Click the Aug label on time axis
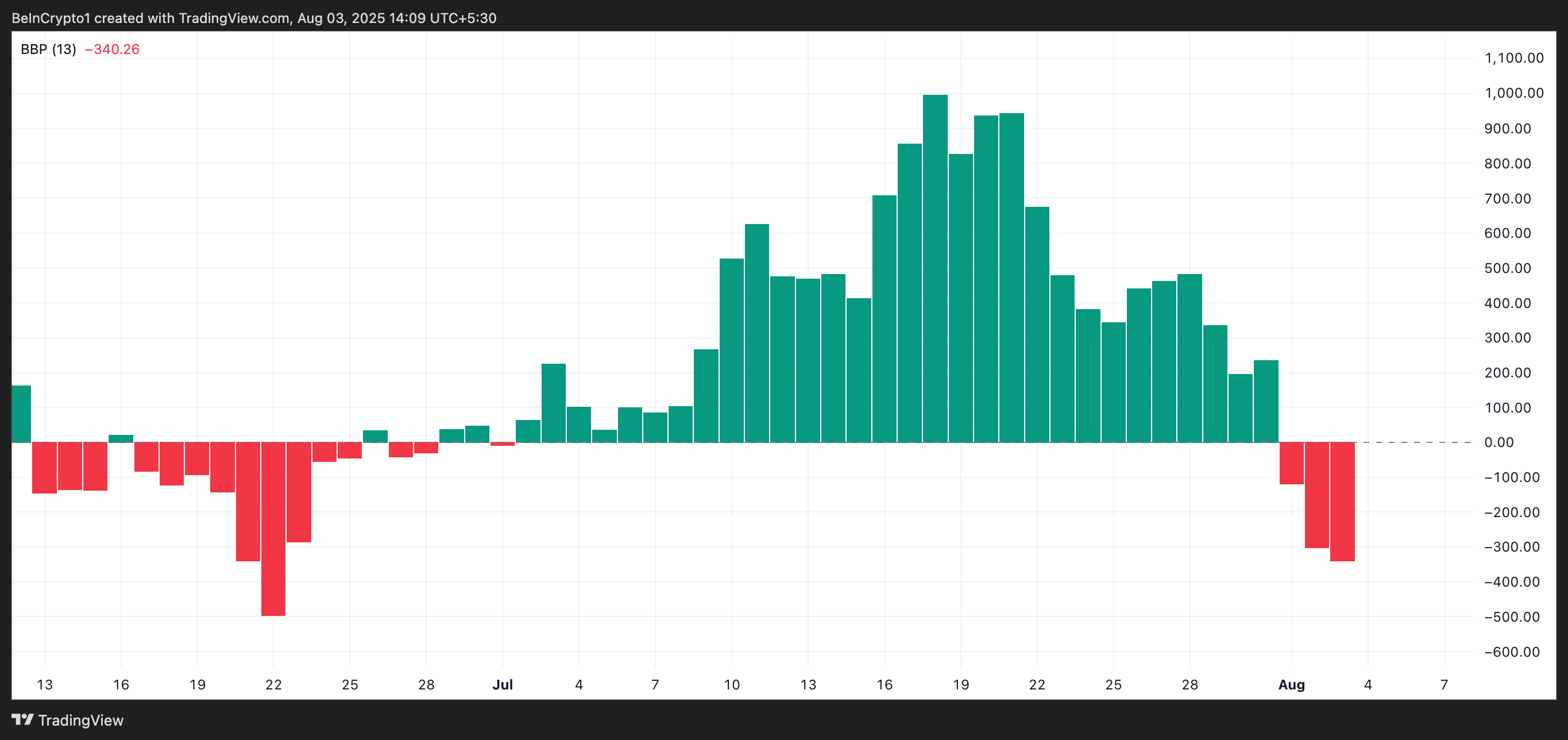This screenshot has width=1568, height=740. pos(1291,685)
